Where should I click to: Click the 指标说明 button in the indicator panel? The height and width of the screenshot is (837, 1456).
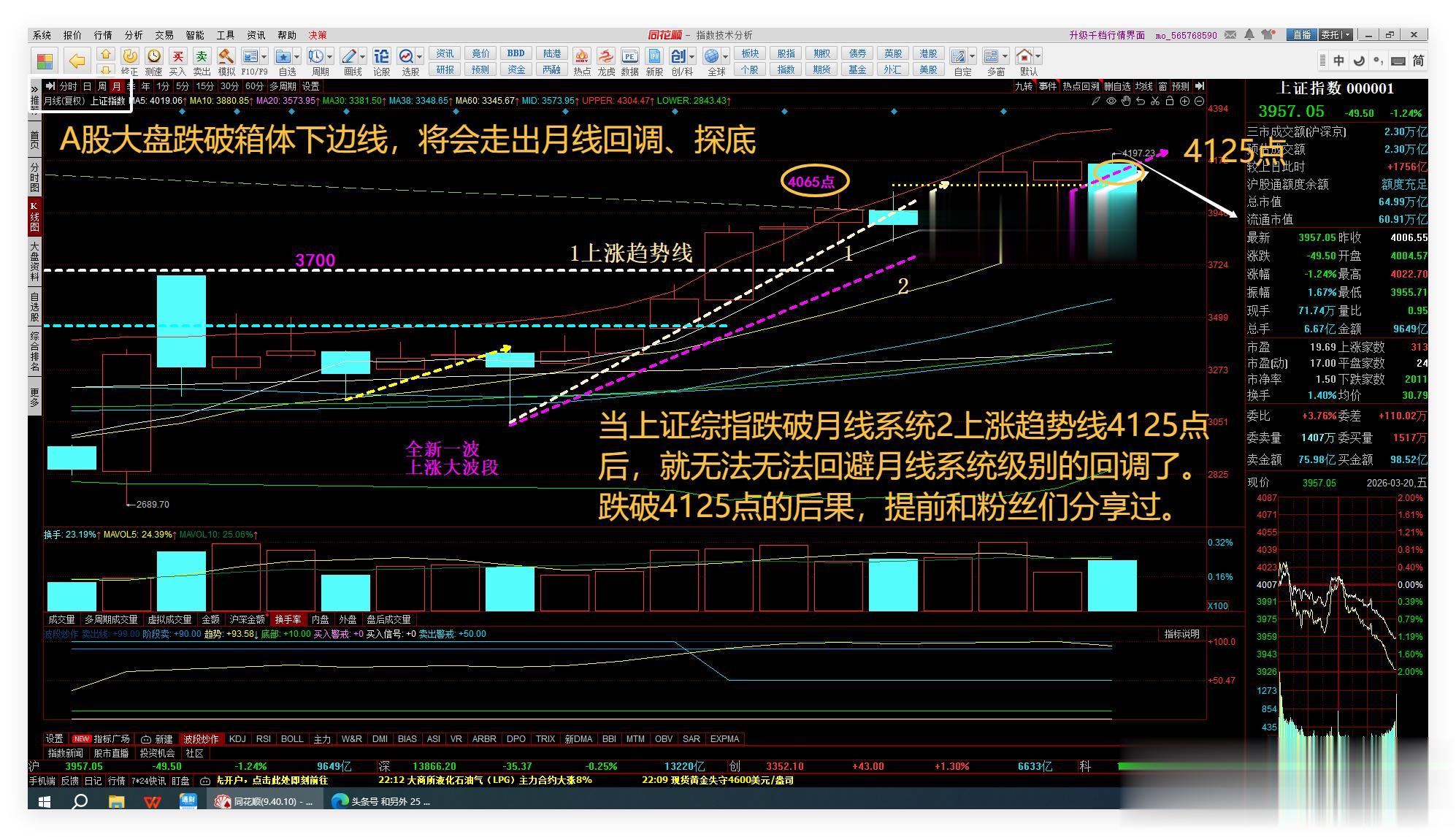click(1181, 634)
